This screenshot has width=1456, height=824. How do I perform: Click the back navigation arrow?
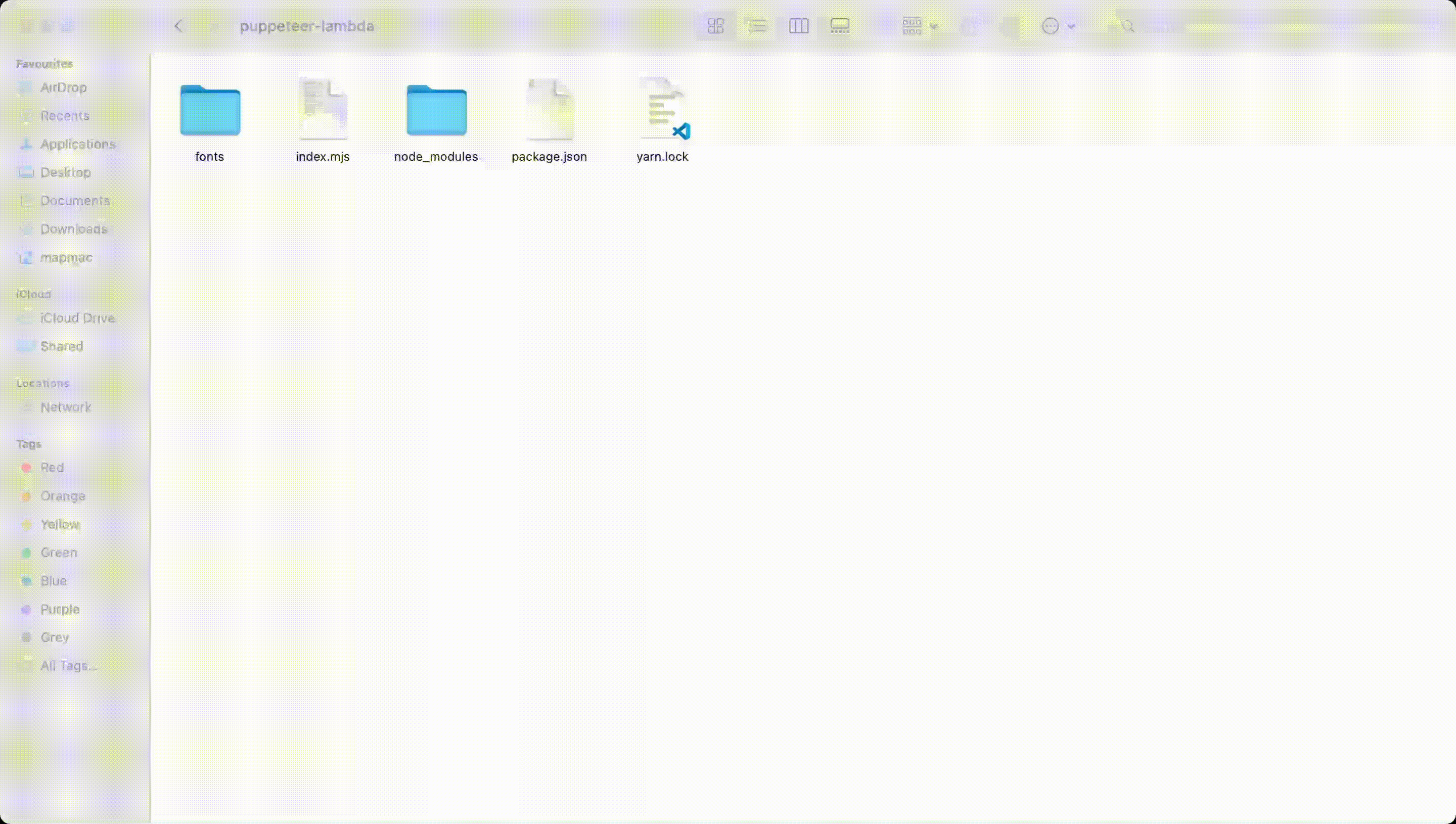pyautogui.click(x=179, y=25)
